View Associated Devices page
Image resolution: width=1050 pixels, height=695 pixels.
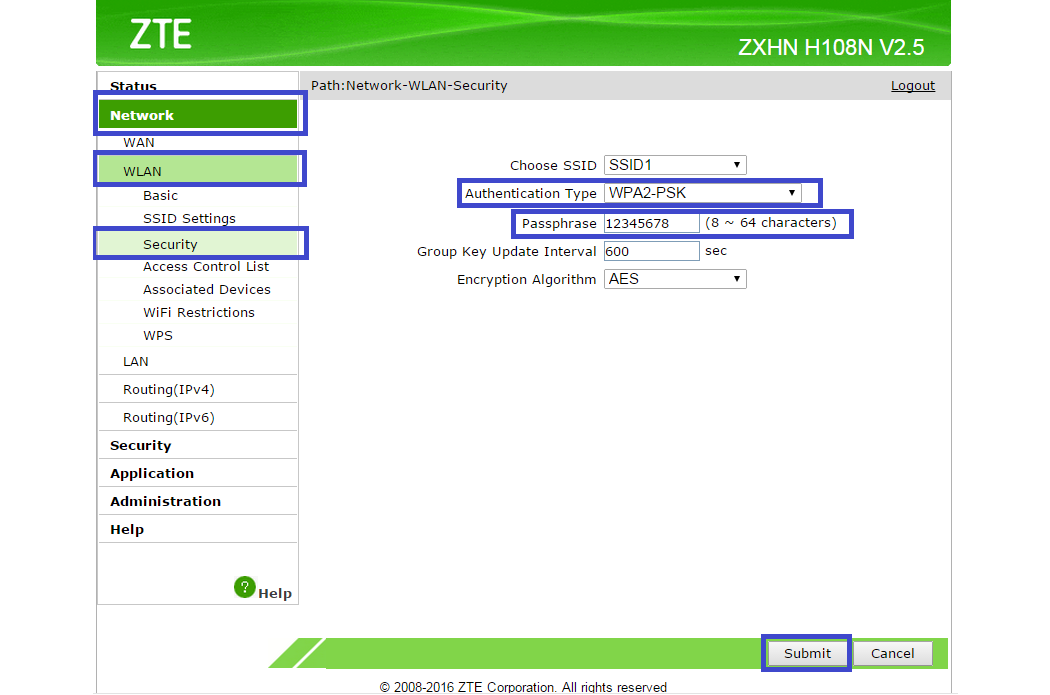click(207, 289)
